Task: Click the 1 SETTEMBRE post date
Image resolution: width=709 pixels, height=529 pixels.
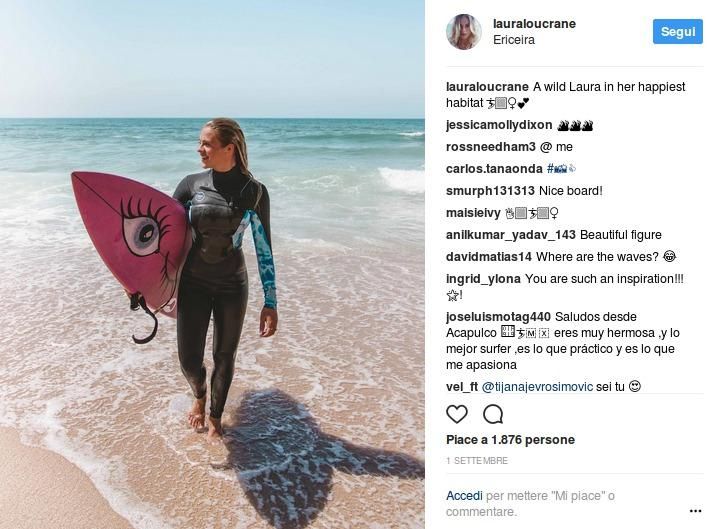Action: pyautogui.click(x=477, y=461)
